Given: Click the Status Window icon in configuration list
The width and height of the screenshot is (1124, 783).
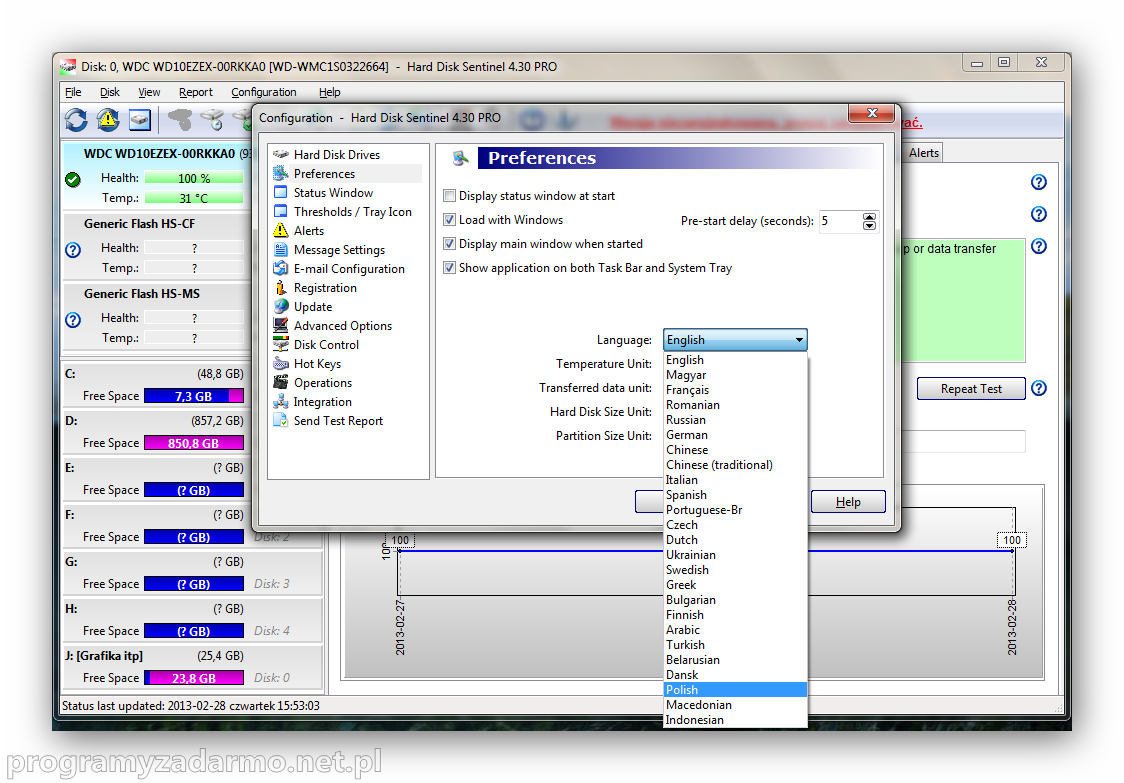Looking at the screenshot, I should tap(281, 192).
